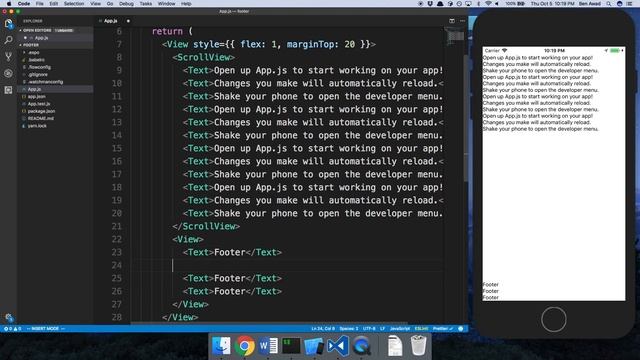Click the ESLint status bar item
Image resolution: width=640 pixels, height=360 pixels.
[x=421, y=329]
